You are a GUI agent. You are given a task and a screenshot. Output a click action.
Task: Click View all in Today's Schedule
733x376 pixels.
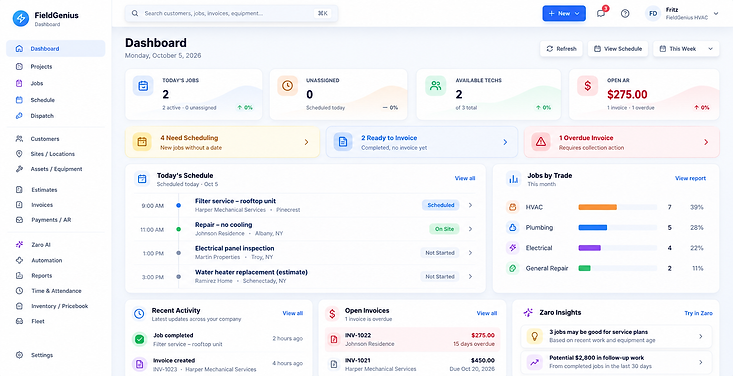coord(465,178)
